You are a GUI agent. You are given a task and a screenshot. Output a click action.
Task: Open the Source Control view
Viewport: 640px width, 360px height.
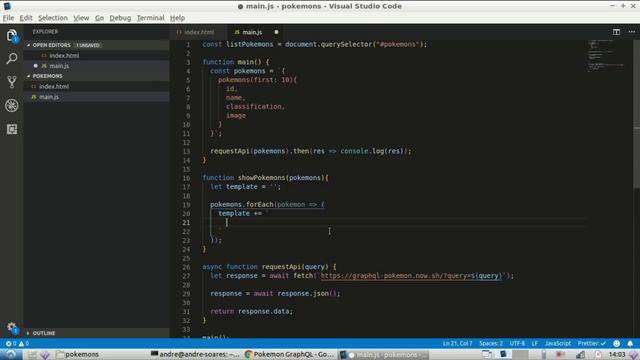[x=12, y=82]
